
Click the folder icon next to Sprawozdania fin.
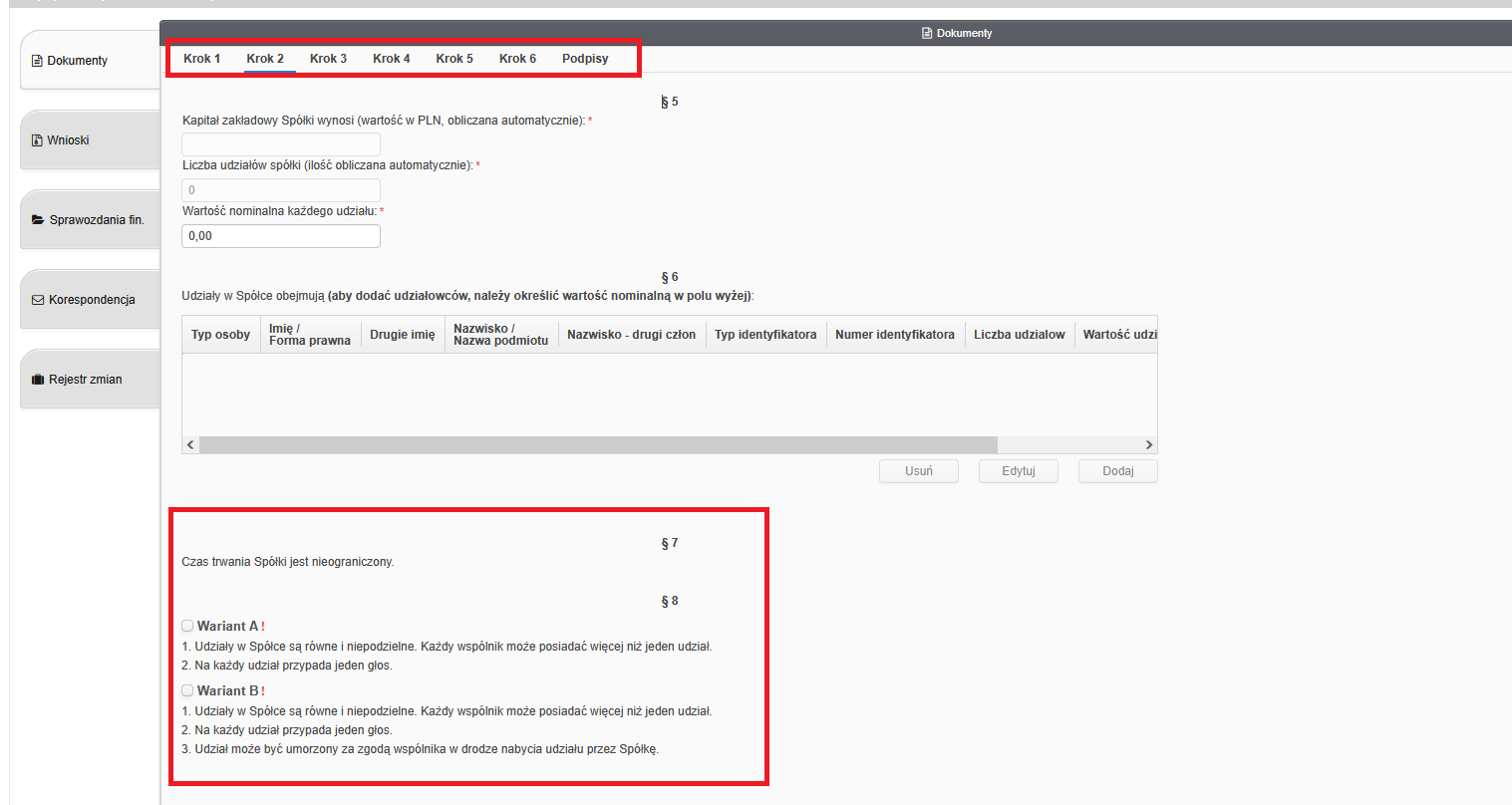[x=38, y=220]
